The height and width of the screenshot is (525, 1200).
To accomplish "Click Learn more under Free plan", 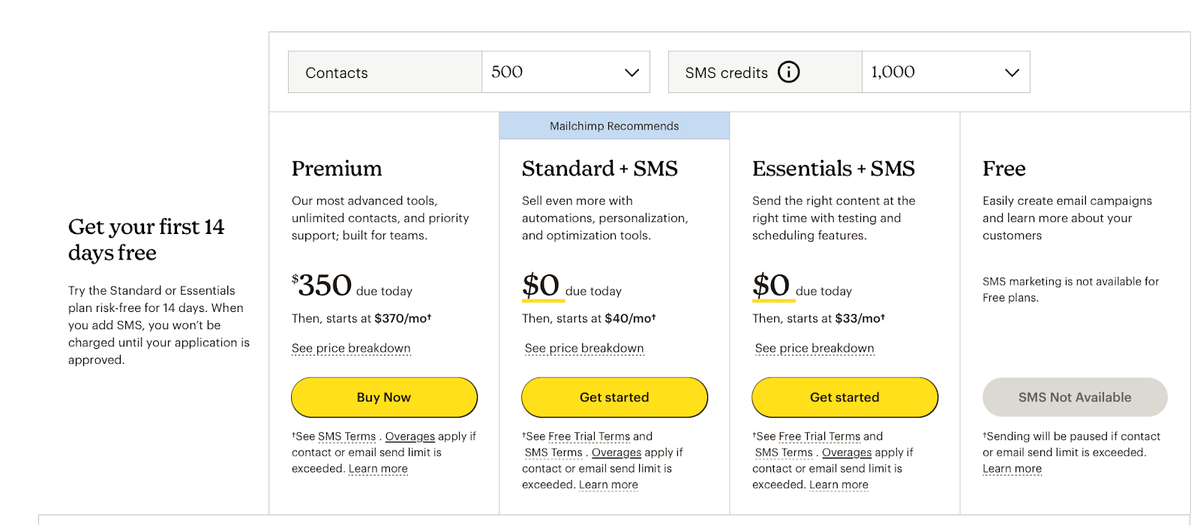I will coord(1012,468).
